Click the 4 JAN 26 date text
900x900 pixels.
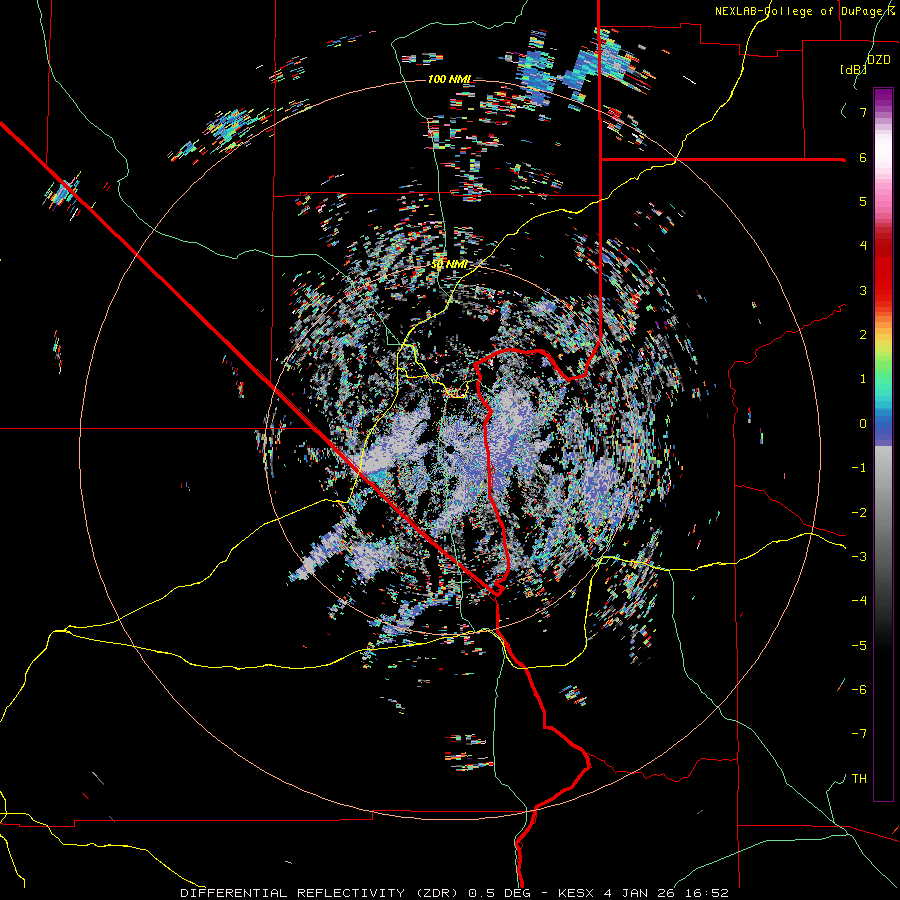641,893
